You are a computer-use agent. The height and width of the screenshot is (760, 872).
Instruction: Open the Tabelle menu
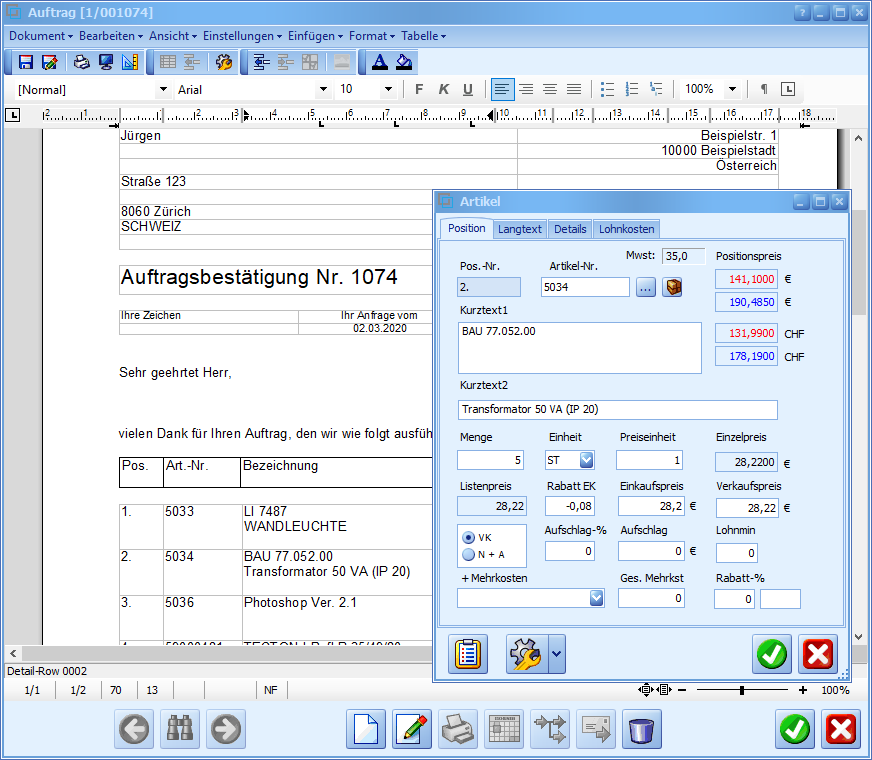(x=423, y=36)
